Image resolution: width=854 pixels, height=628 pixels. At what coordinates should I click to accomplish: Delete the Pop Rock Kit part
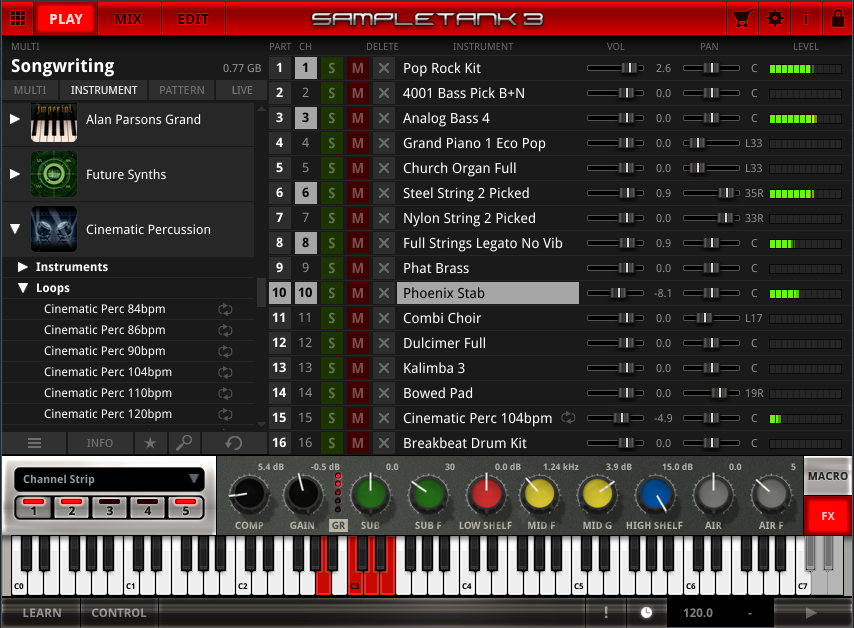383,68
